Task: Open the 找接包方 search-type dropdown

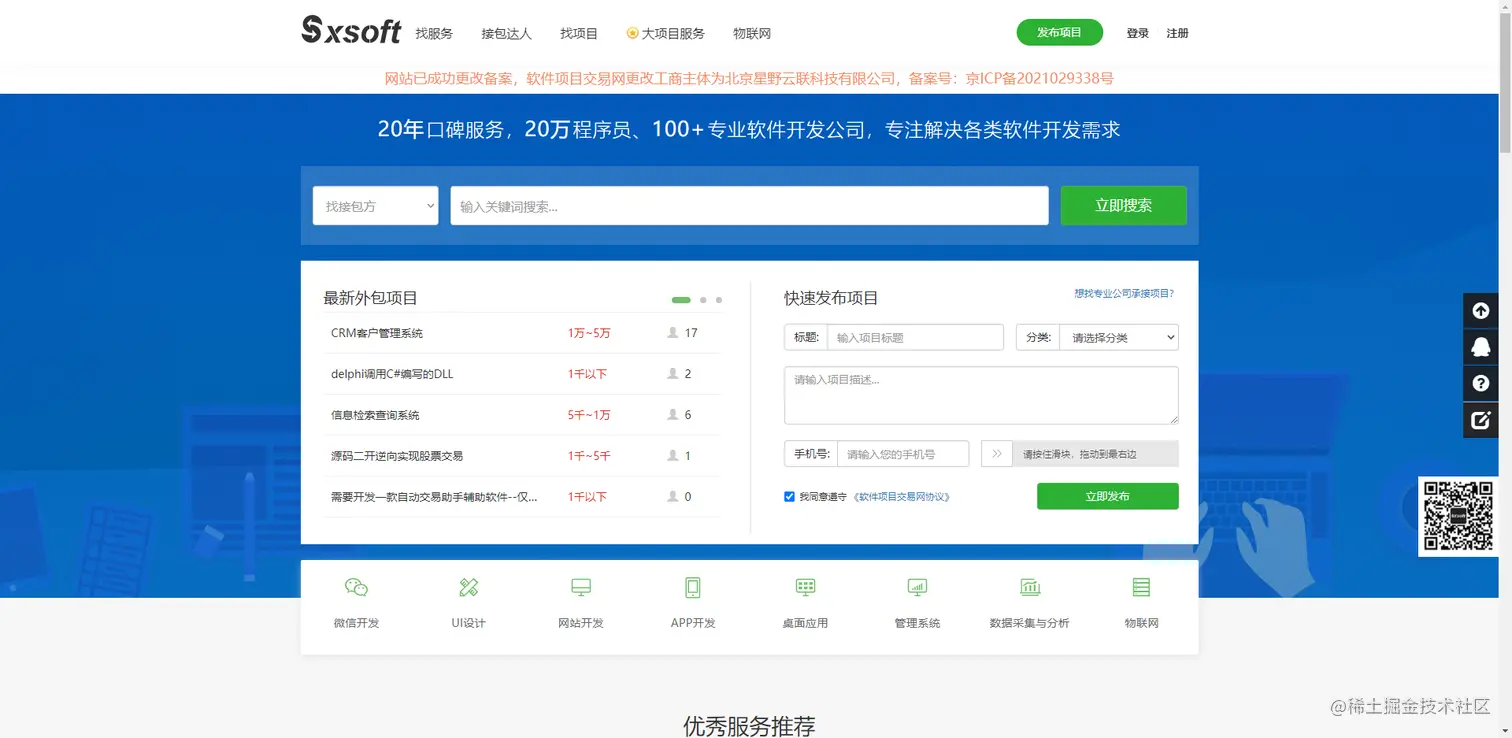Action: pyautogui.click(x=375, y=206)
